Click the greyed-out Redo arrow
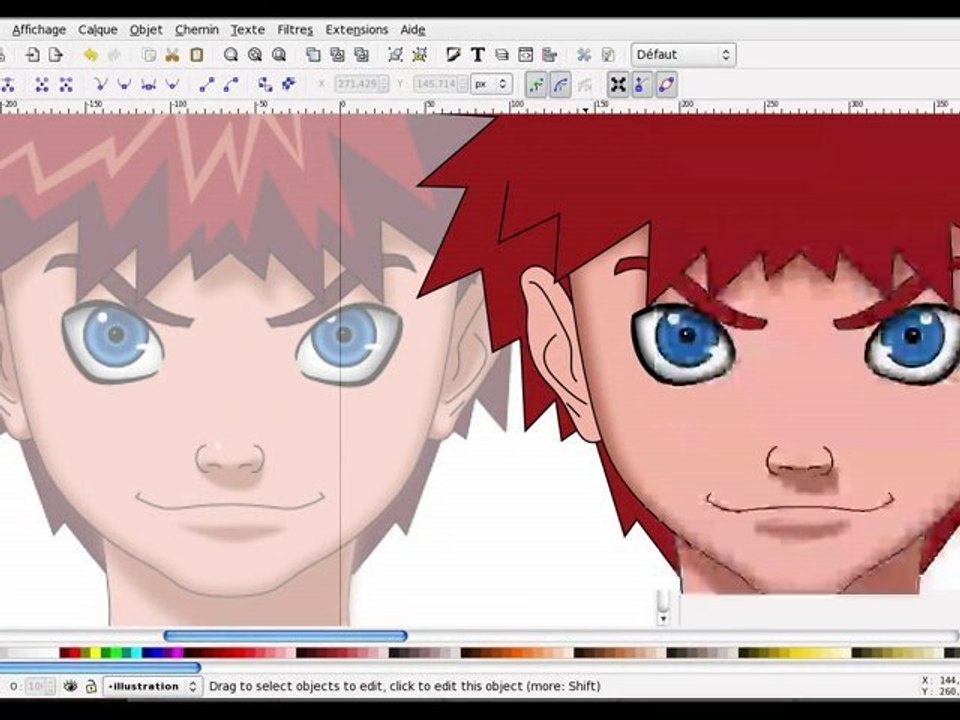Viewport: 960px width, 720px height. 114,55
